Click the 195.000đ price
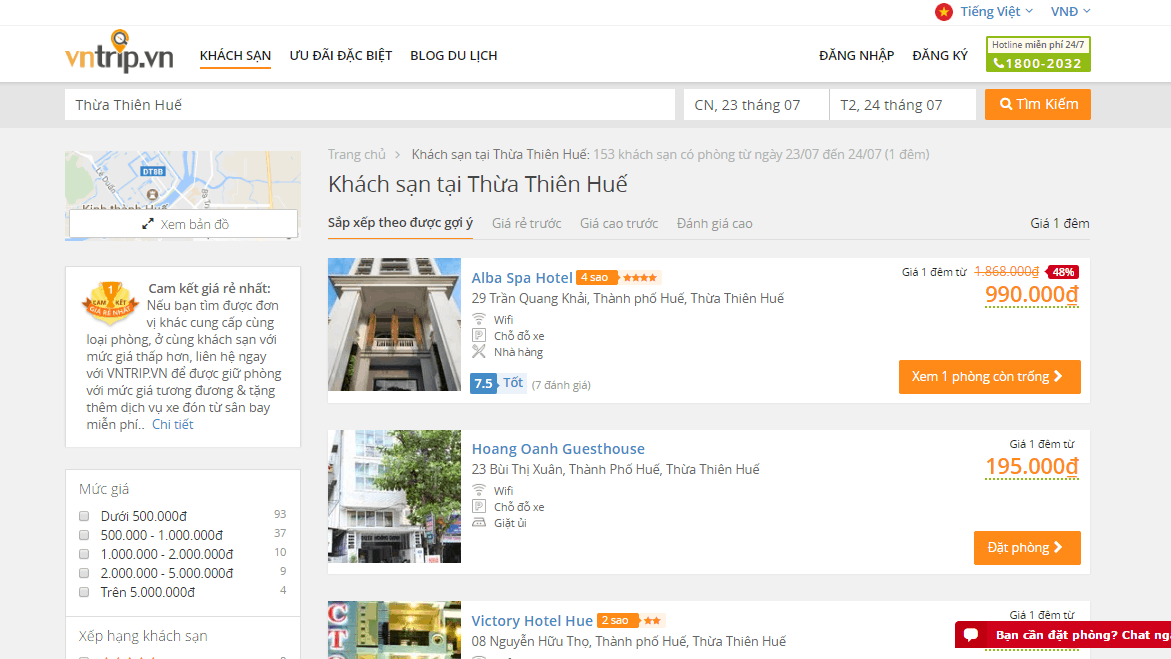Viewport: 1171px width, 659px height. pyautogui.click(x=1032, y=466)
